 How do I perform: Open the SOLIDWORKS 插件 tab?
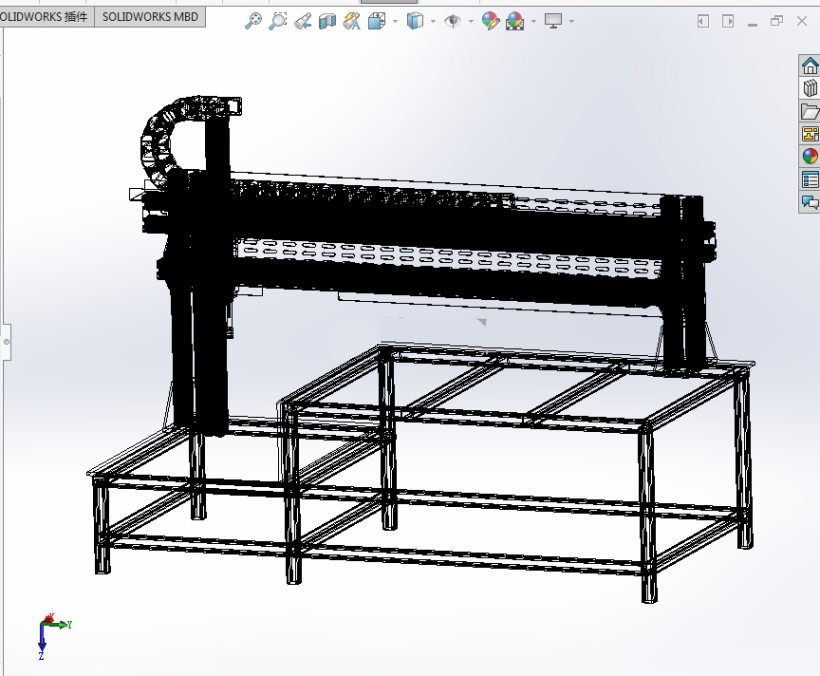46,17
